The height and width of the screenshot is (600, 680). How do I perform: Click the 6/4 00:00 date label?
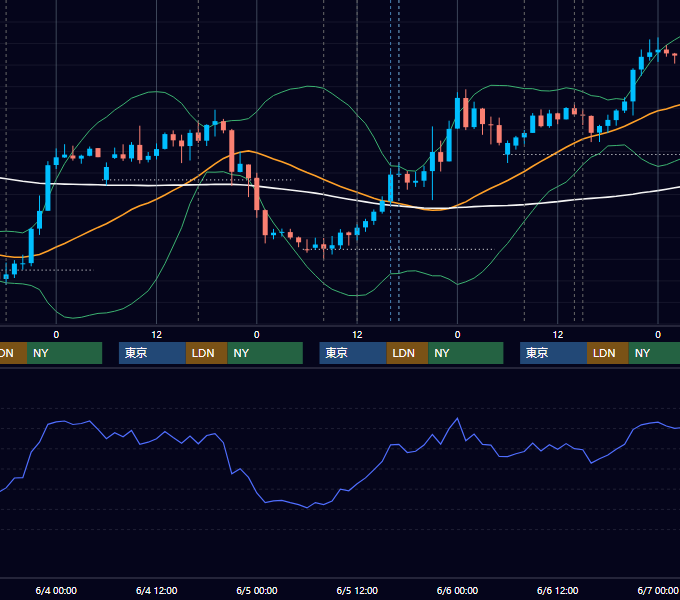click(x=56, y=590)
